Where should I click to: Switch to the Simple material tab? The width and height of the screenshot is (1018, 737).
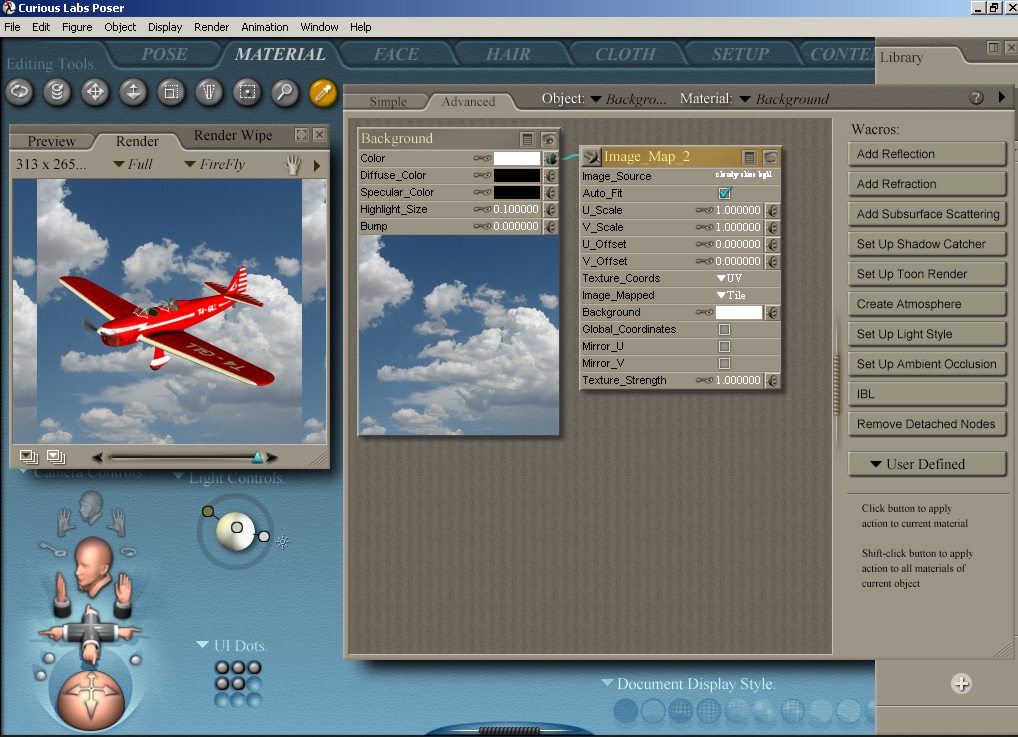tap(388, 101)
